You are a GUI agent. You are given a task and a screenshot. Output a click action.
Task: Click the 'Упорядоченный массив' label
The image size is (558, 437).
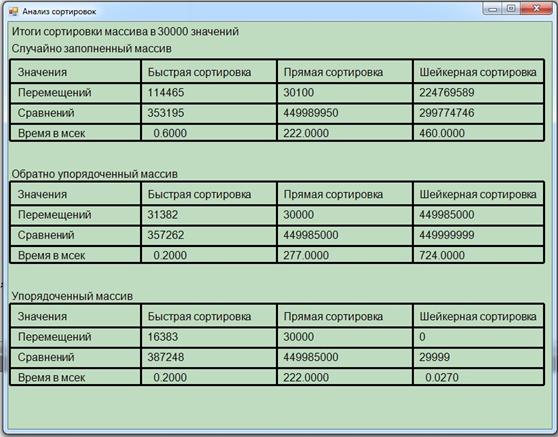tap(72, 296)
